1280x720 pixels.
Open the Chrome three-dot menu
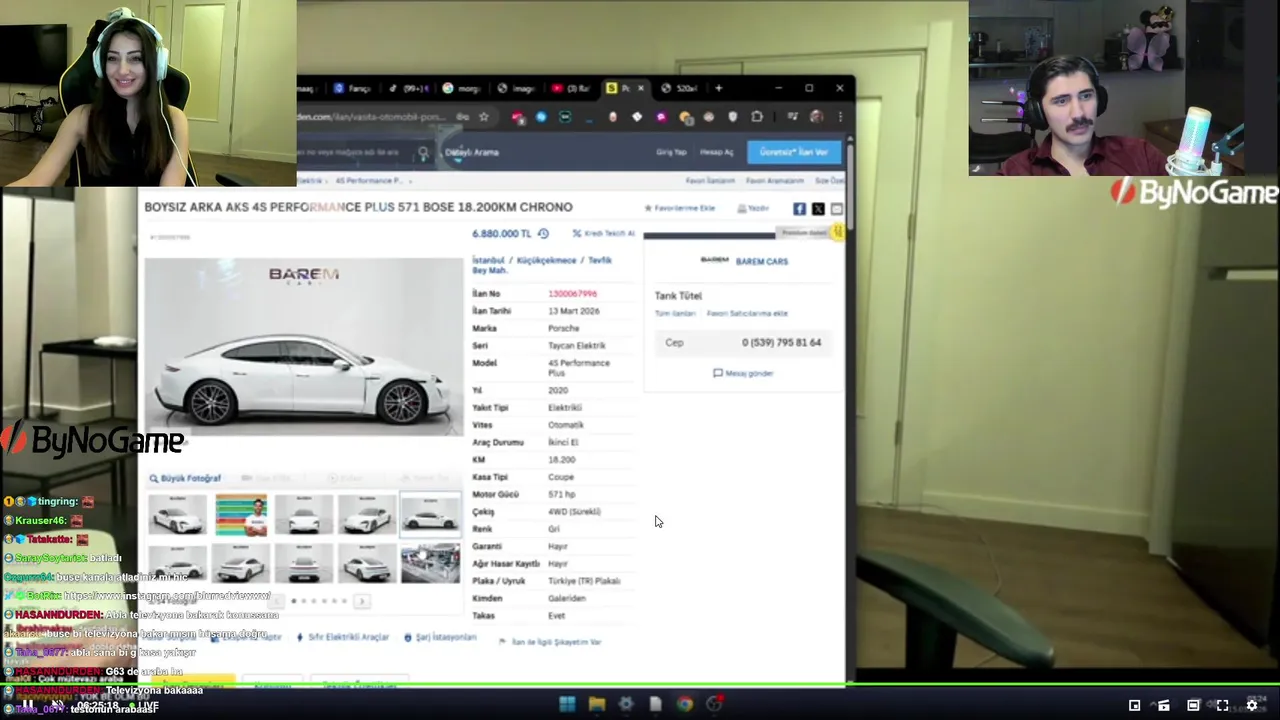pos(840,117)
